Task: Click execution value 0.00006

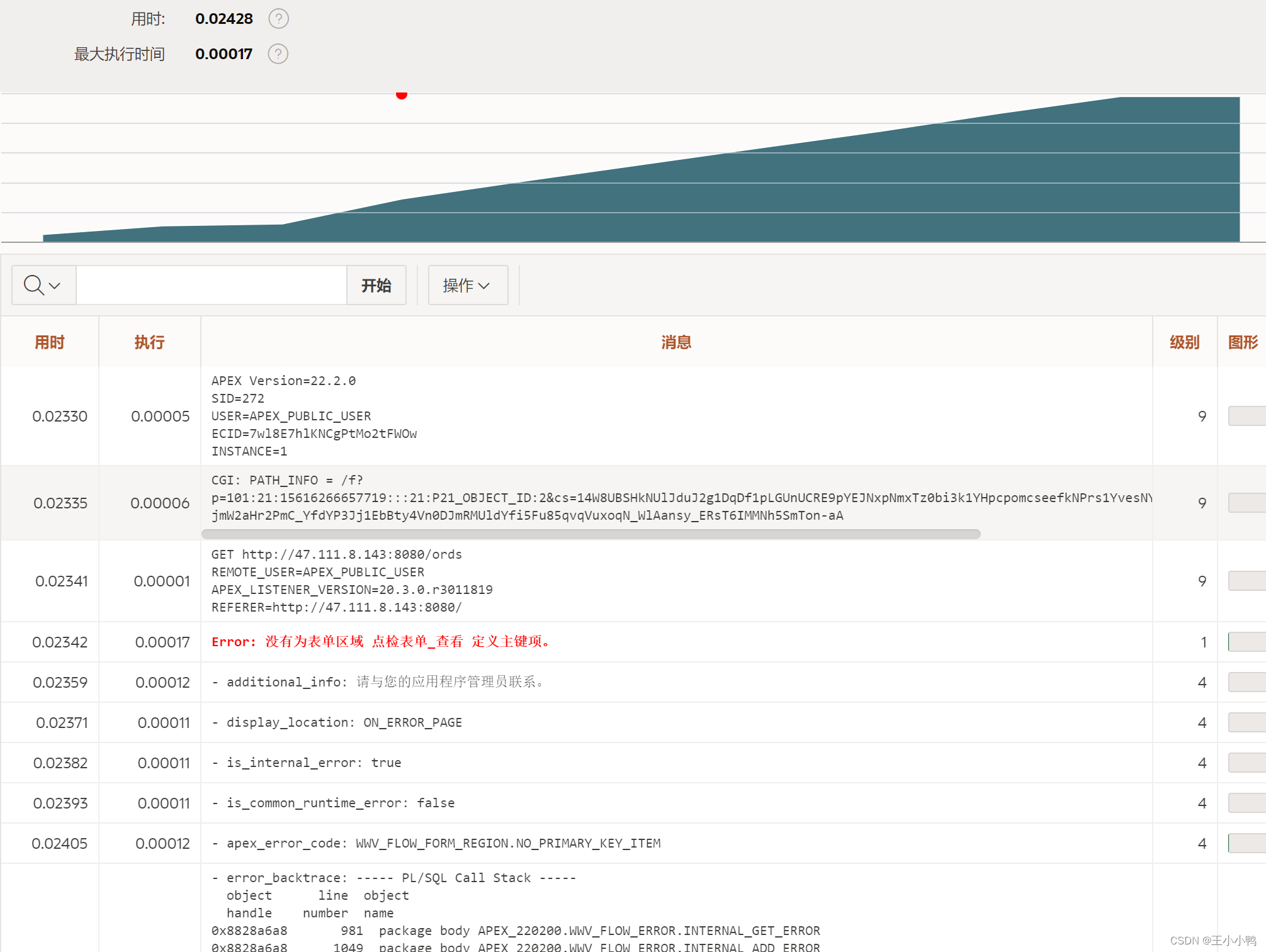Action: [x=160, y=503]
